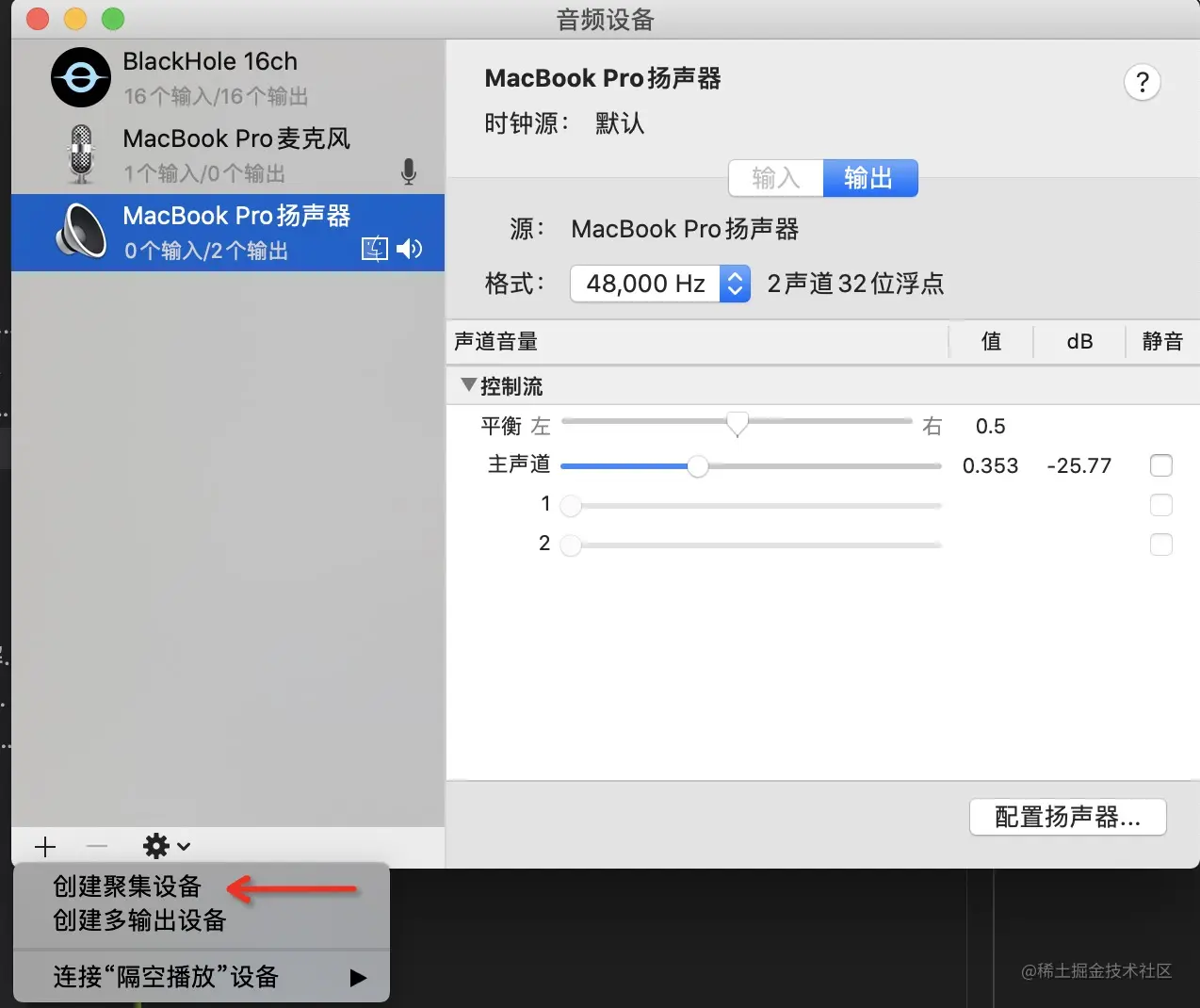The width and height of the screenshot is (1200, 1008).
Task: Select the BlackHole 16ch device row name
Action: [x=210, y=61]
